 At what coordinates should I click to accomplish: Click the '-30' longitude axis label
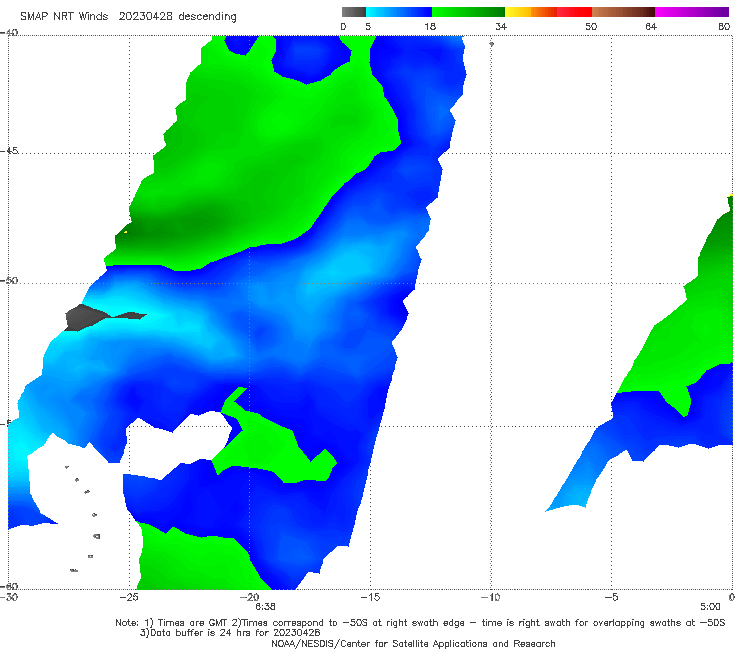(9, 598)
